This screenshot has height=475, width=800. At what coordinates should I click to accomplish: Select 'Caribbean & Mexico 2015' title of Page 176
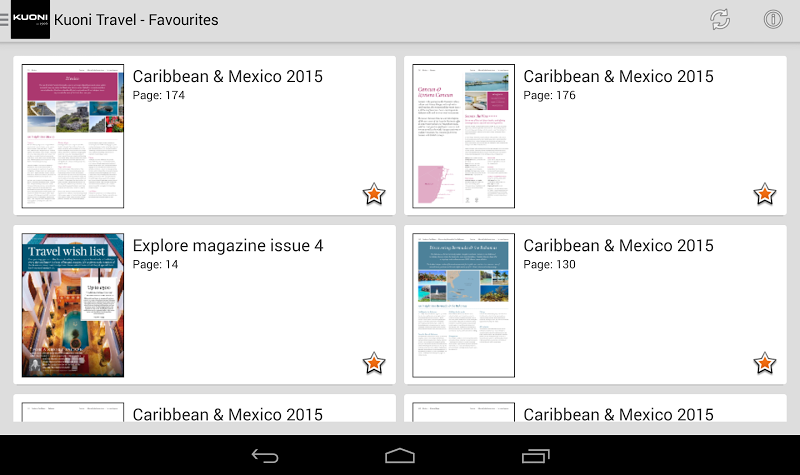618,77
